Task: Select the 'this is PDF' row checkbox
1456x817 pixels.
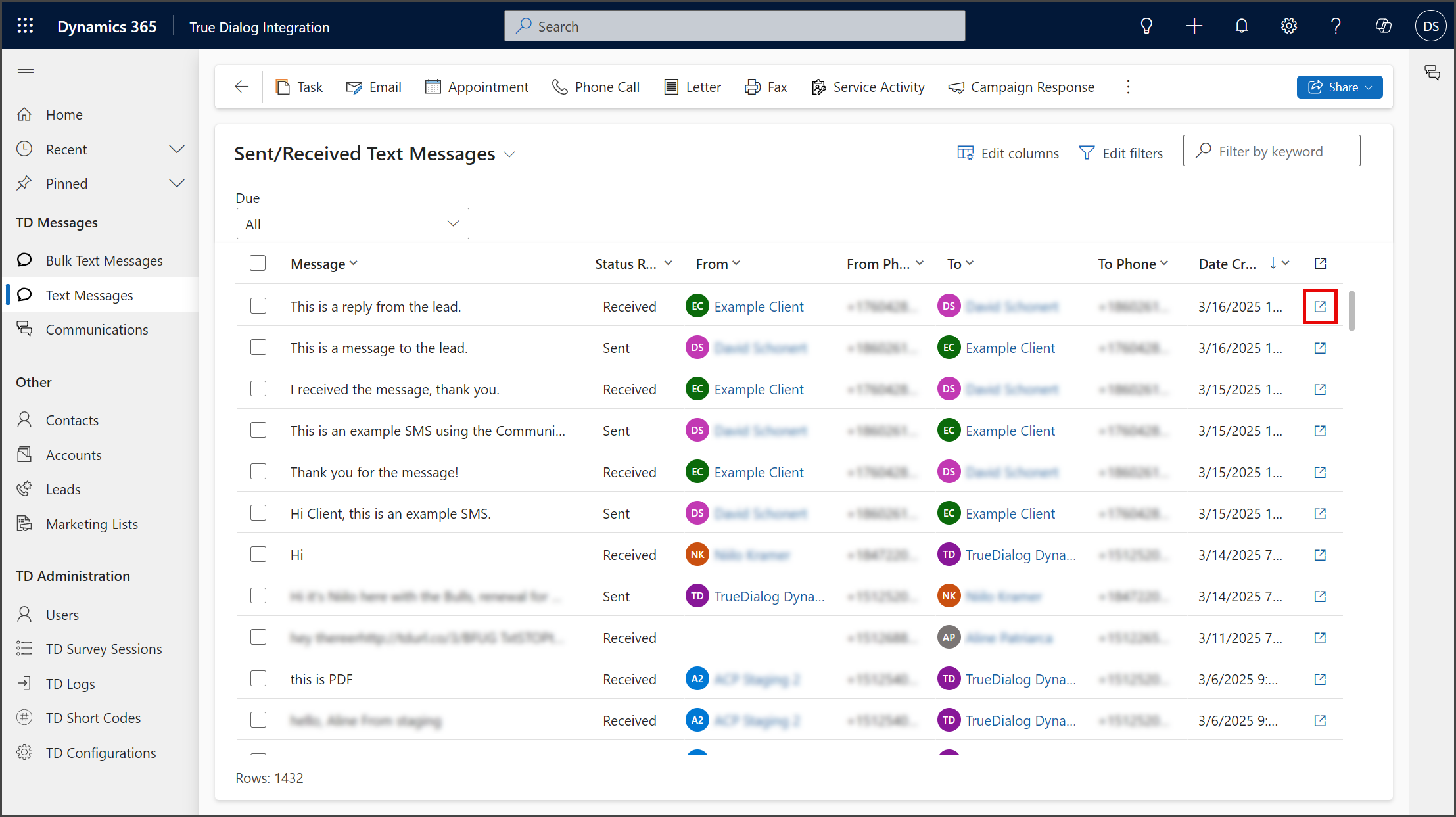Action: coord(258,678)
